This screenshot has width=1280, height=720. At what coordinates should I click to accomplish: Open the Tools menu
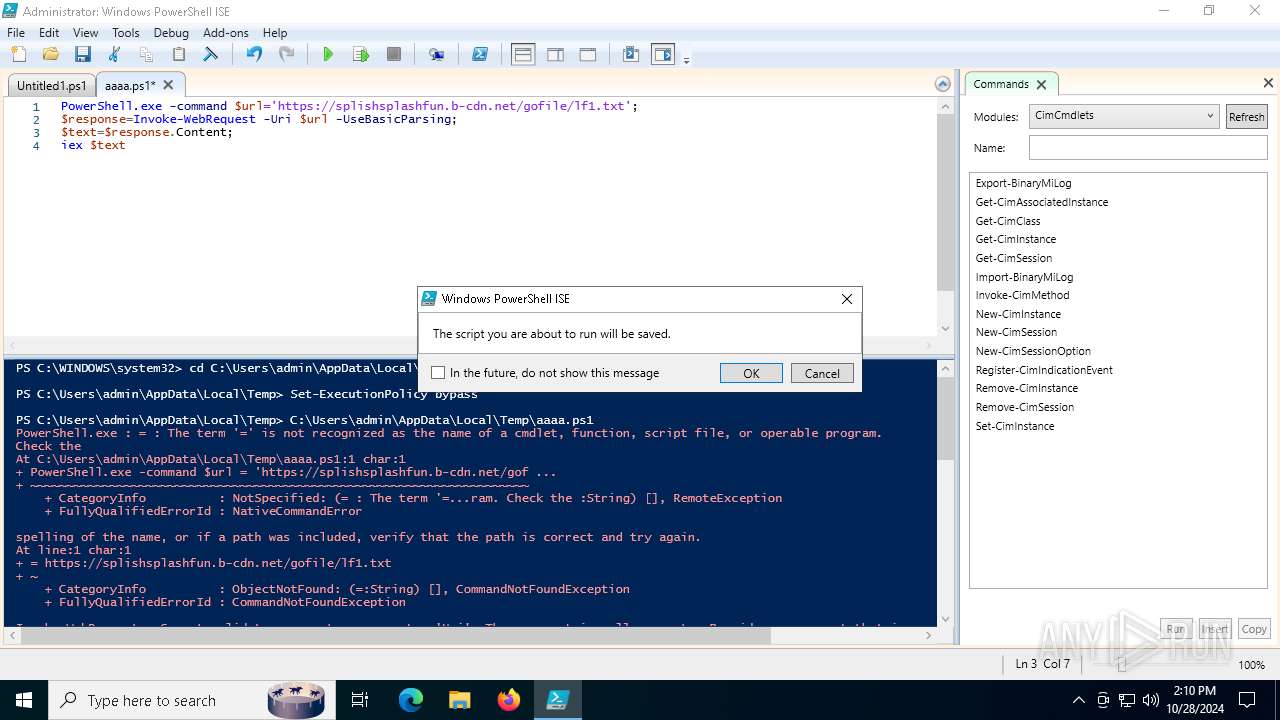126,33
